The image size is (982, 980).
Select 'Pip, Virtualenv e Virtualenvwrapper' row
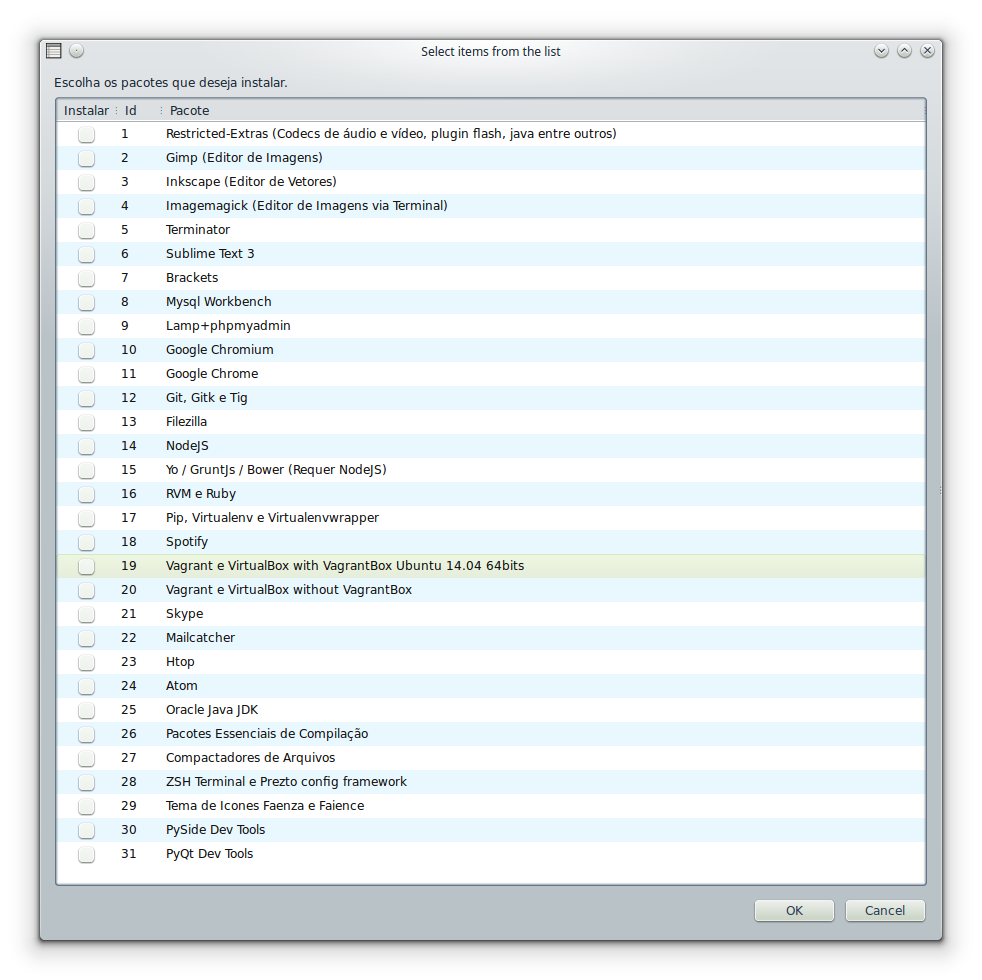(491, 518)
